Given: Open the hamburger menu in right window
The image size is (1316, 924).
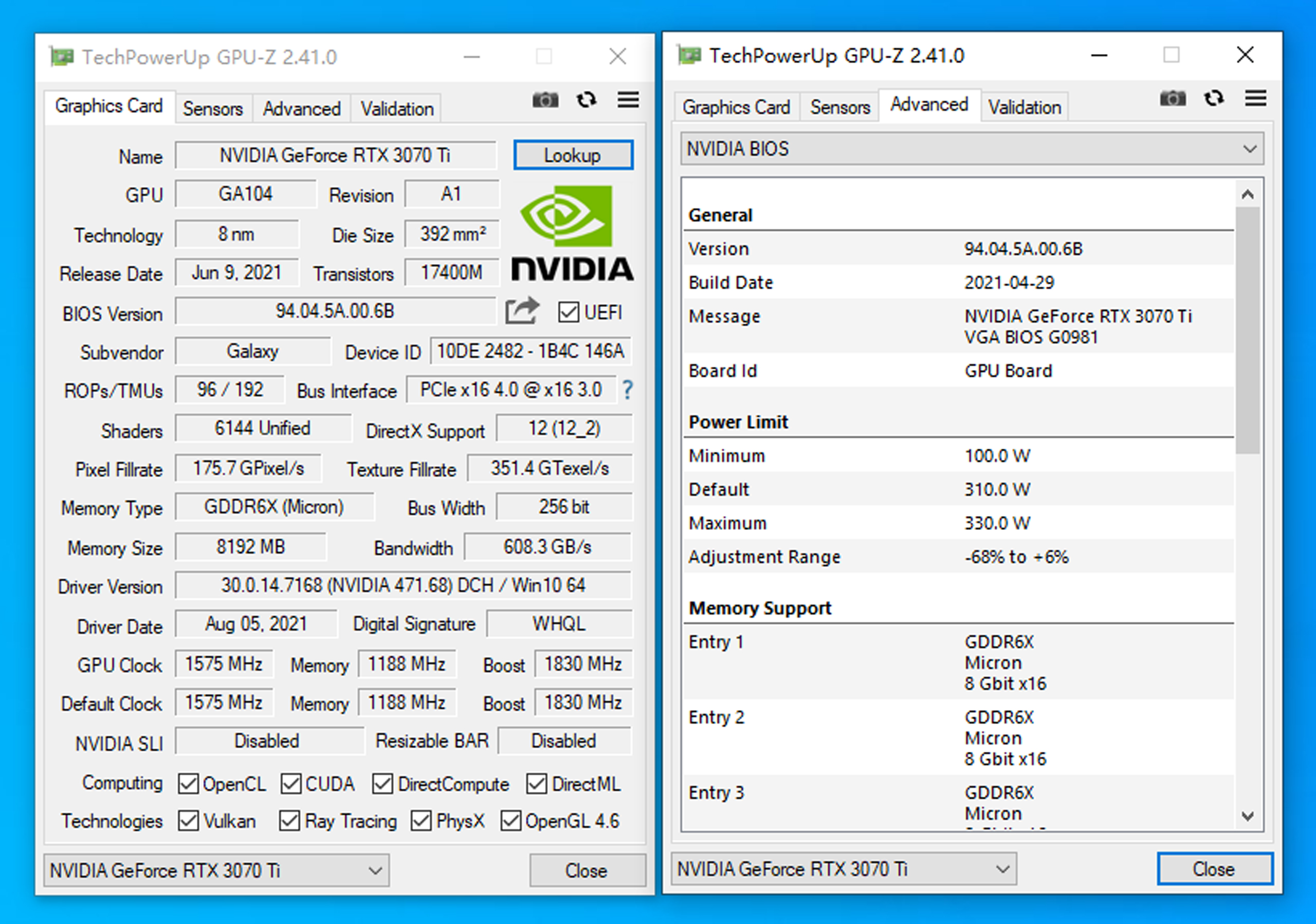Looking at the screenshot, I should tap(1255, 99).
